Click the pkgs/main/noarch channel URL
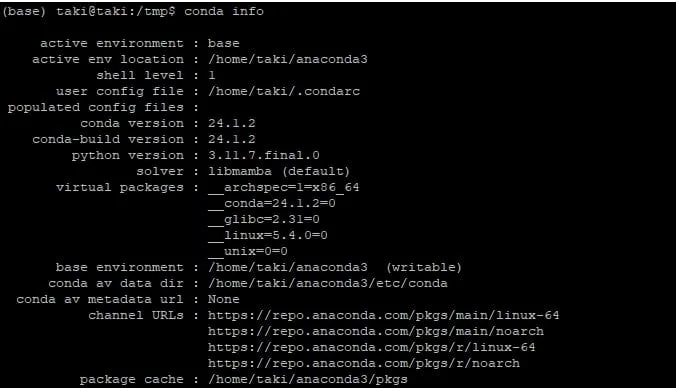 pos(376,331)
